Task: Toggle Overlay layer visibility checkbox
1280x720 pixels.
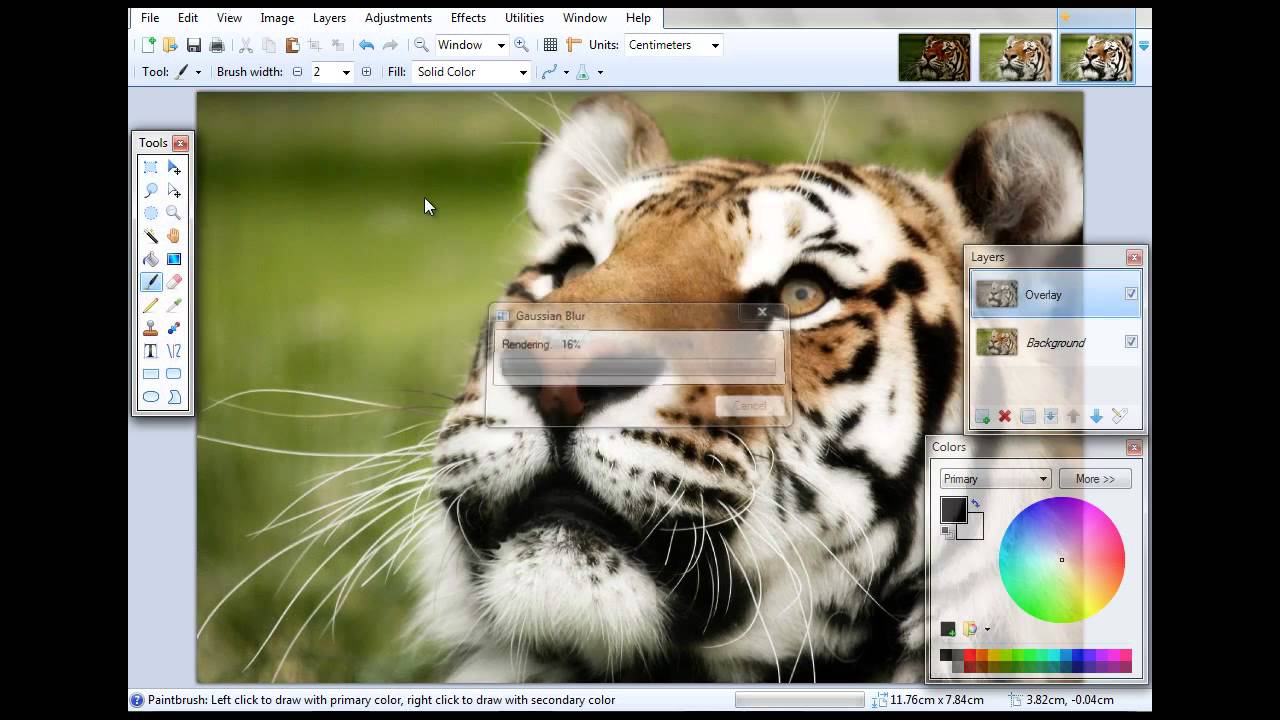Action: 1131,294
